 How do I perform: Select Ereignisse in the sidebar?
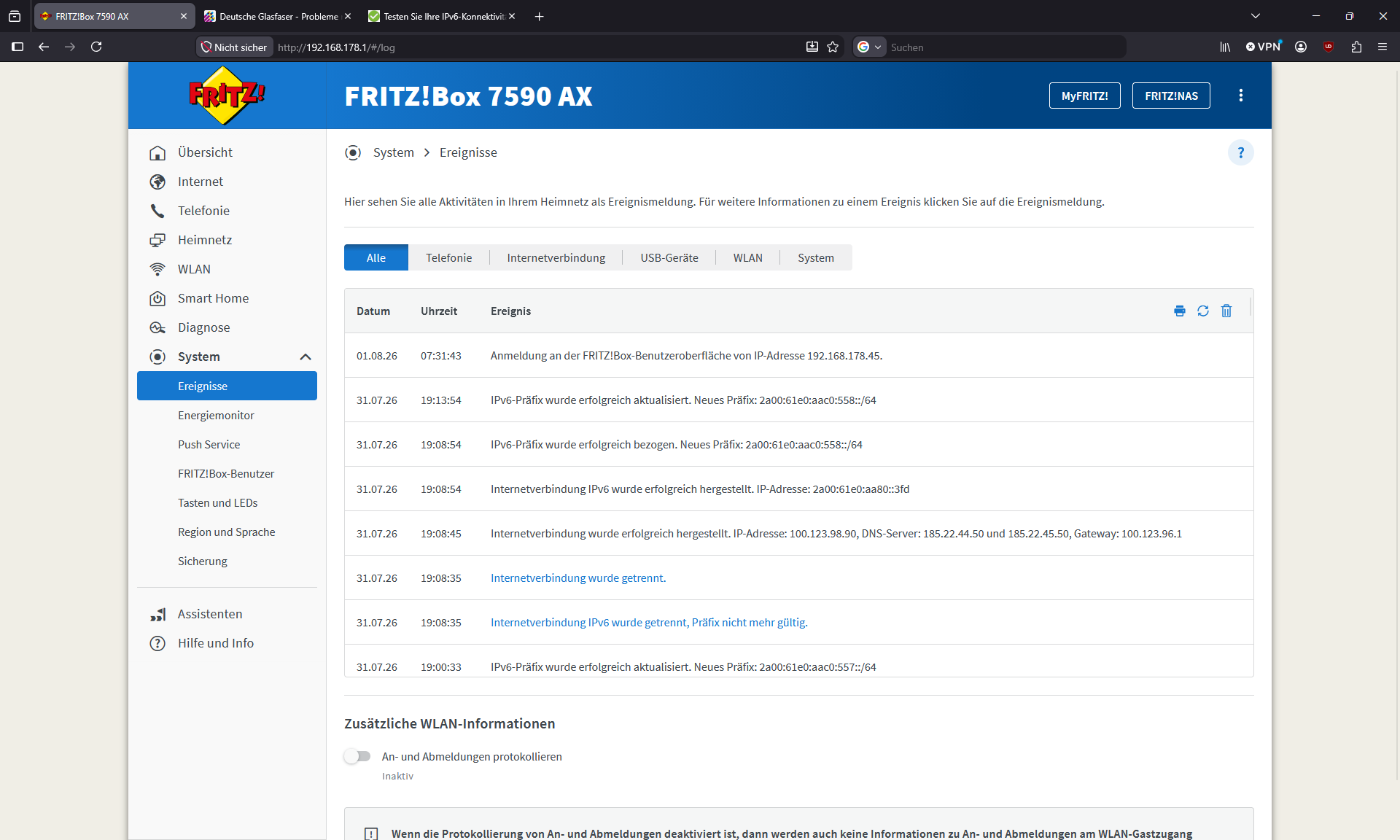[227, 386]
